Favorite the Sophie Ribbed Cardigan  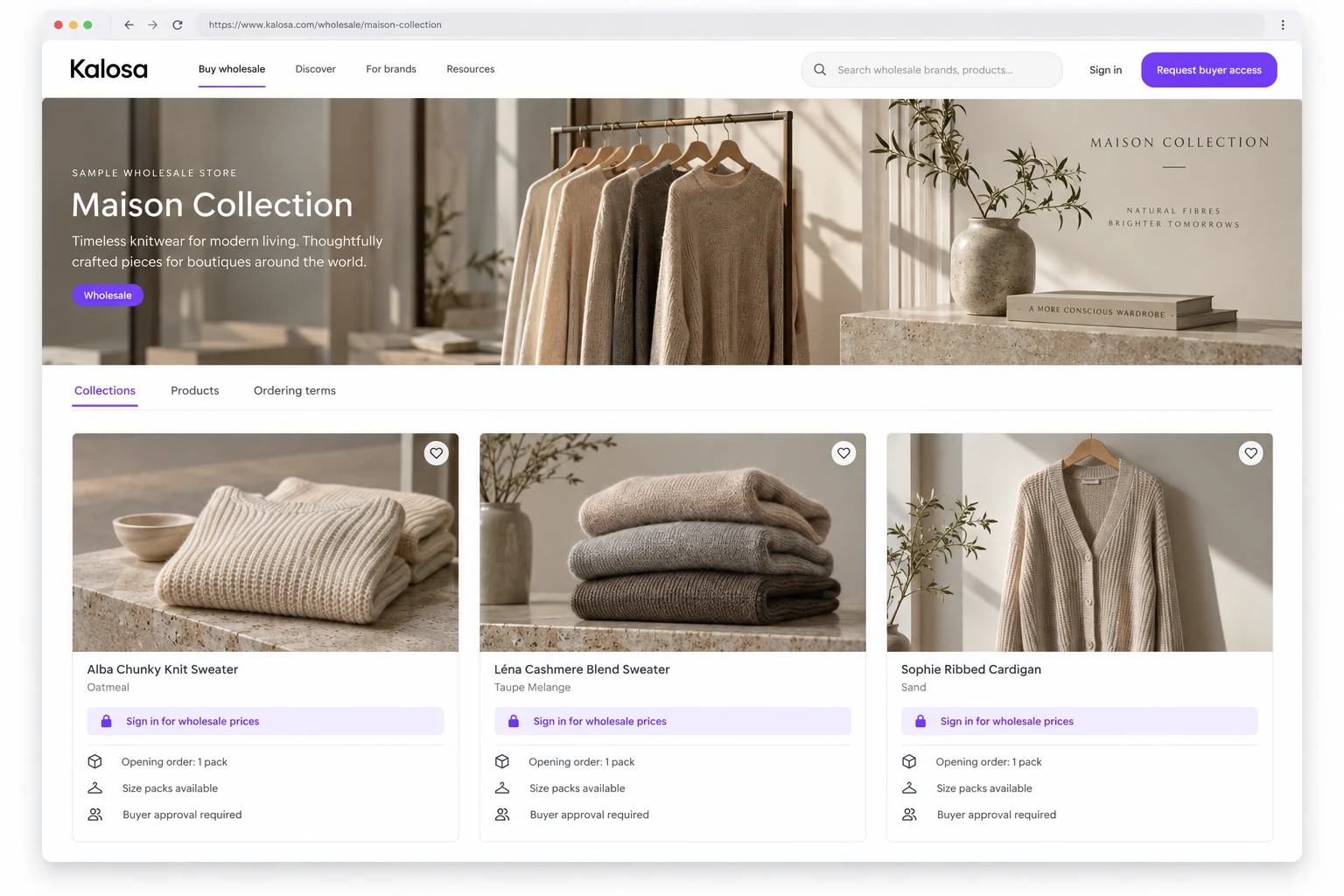click(x=1251, y=453)
